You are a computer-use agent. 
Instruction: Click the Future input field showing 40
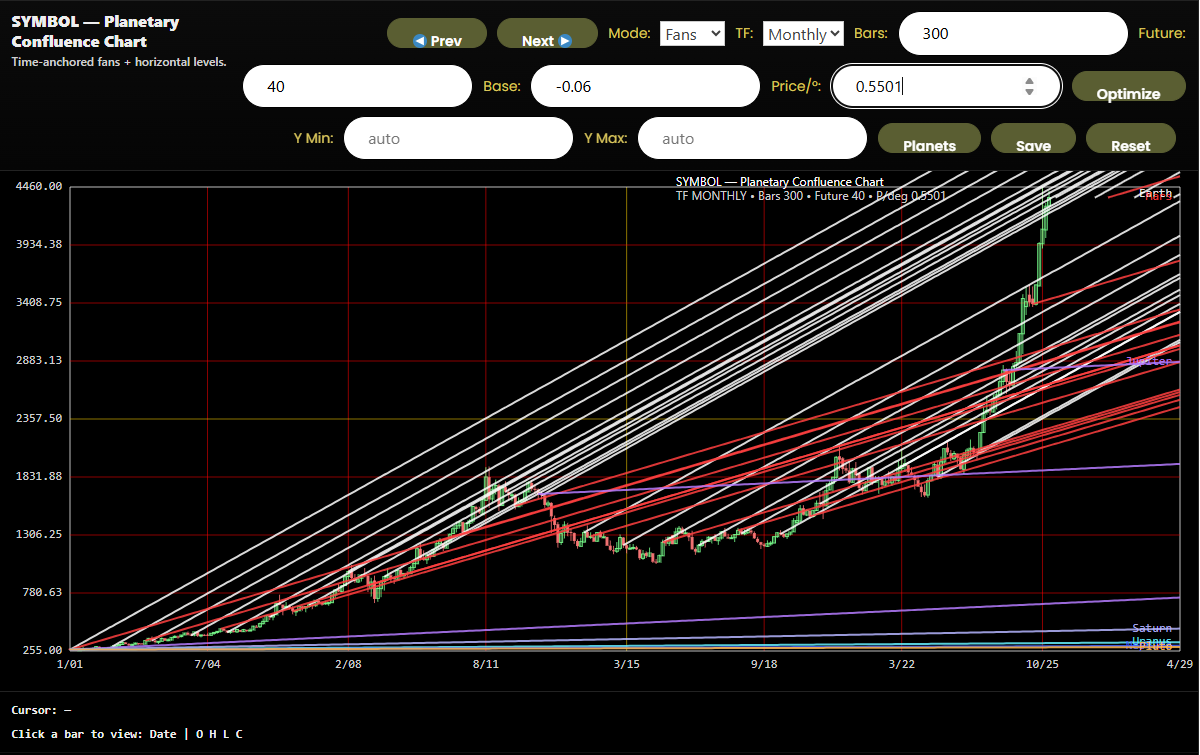356,87
